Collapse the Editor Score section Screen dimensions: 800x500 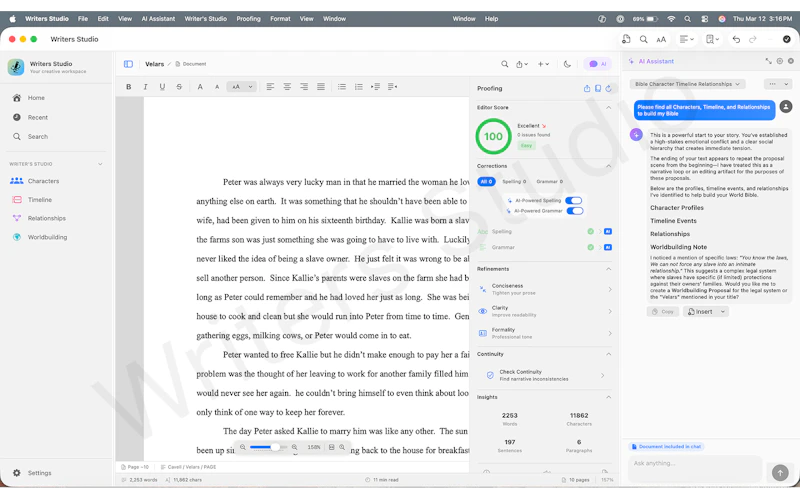pyautogui.click(x=608, y=108)
